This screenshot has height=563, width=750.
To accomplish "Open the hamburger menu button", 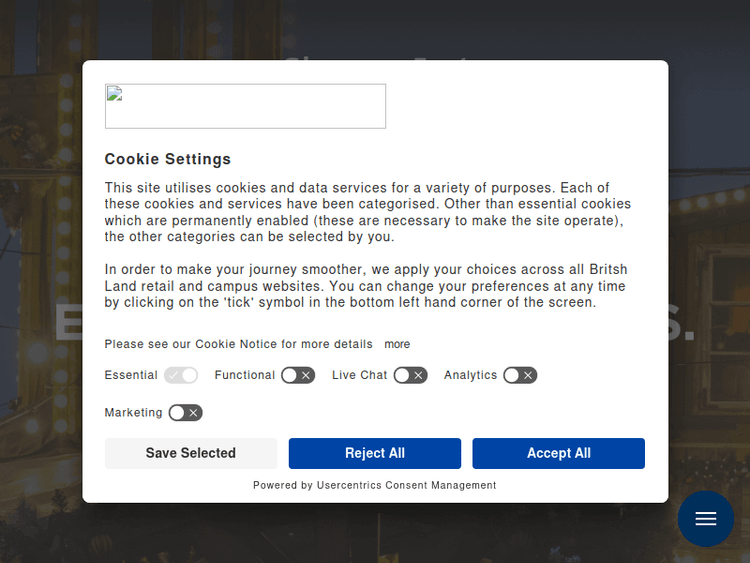I will [x=706, y=519].
